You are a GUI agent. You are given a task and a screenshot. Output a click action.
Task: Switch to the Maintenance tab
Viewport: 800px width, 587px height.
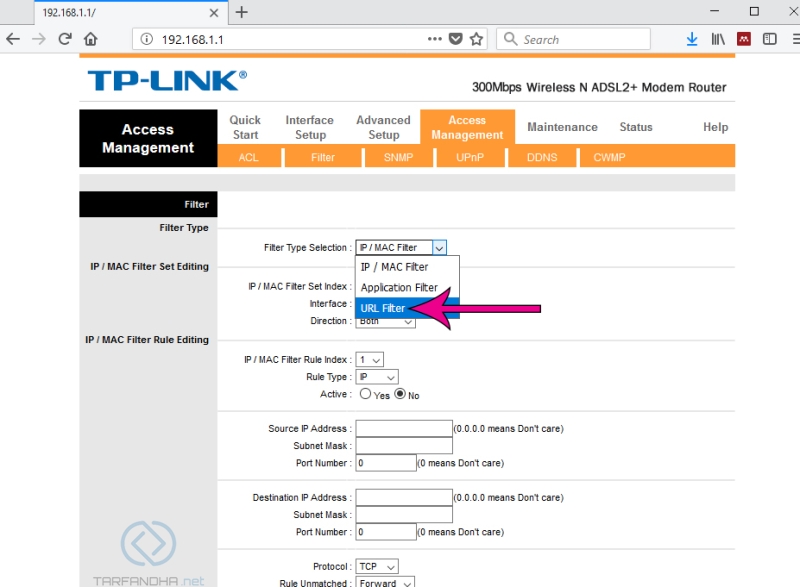(562, 127)
